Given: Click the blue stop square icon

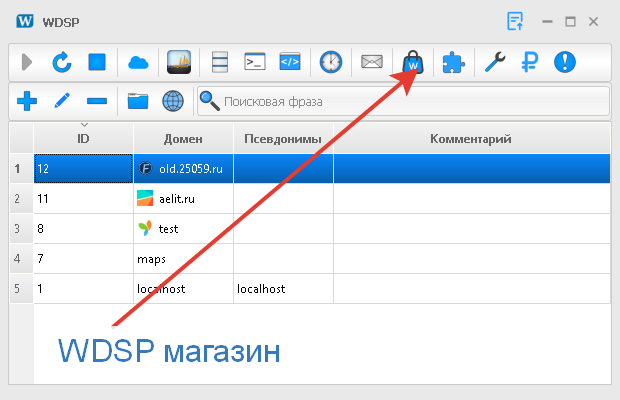Looking at the screenshot, I should 97,62.
